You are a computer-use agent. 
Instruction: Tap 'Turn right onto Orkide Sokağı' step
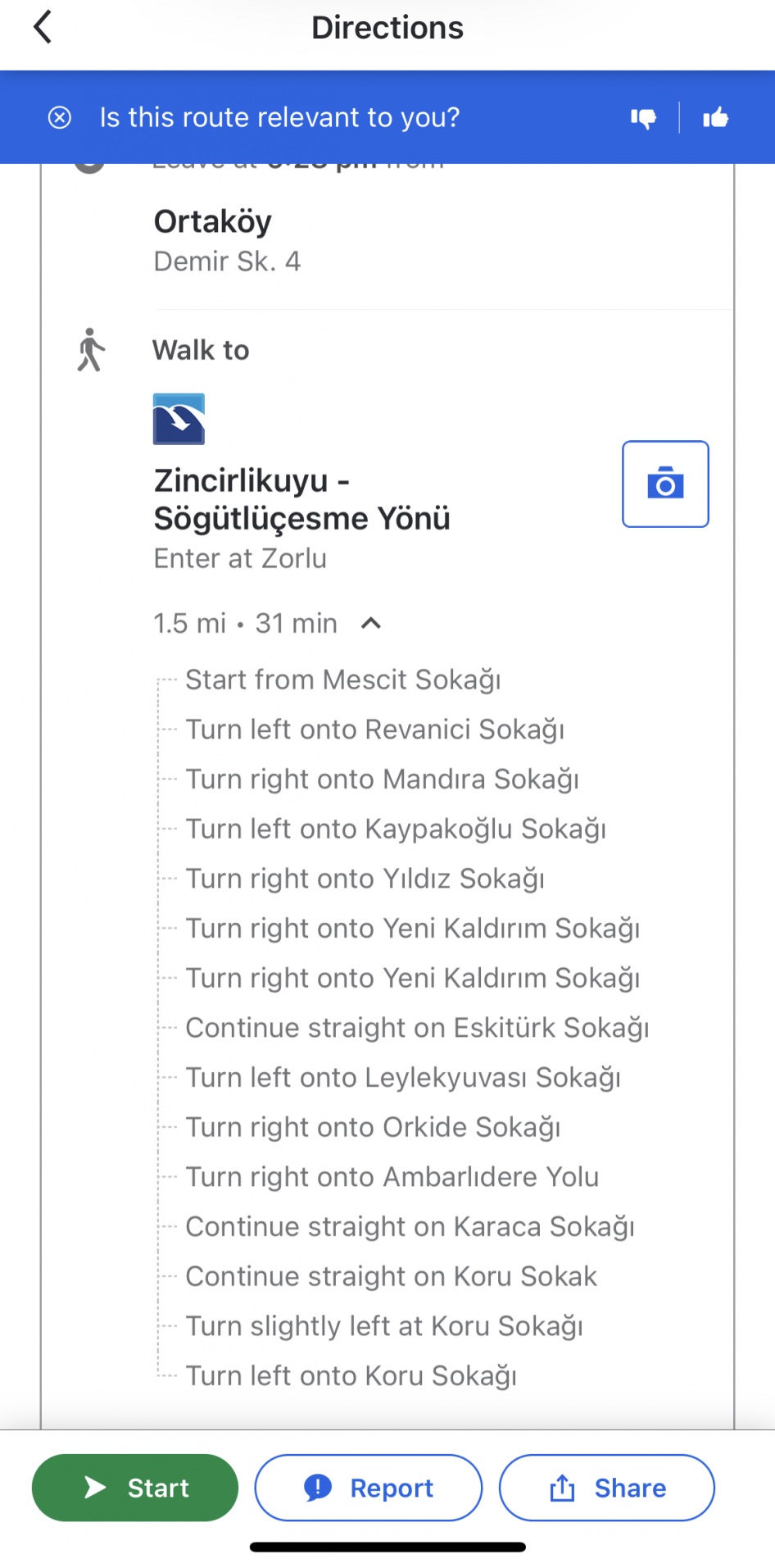click(373, 1127)
